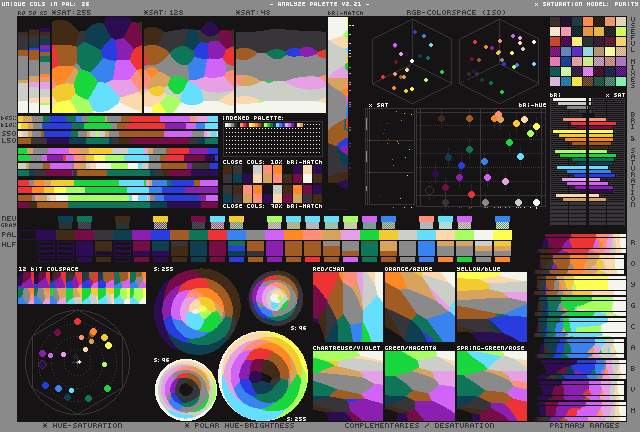
Task: Click the hue-saturation hexagon plot
Action: (x=78, y=362)
